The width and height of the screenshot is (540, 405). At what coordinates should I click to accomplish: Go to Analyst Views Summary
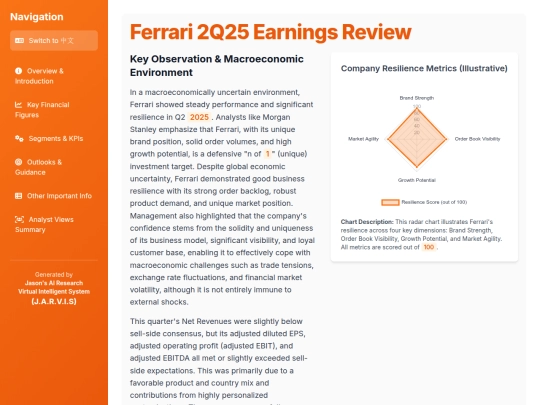tap(54, 225)
